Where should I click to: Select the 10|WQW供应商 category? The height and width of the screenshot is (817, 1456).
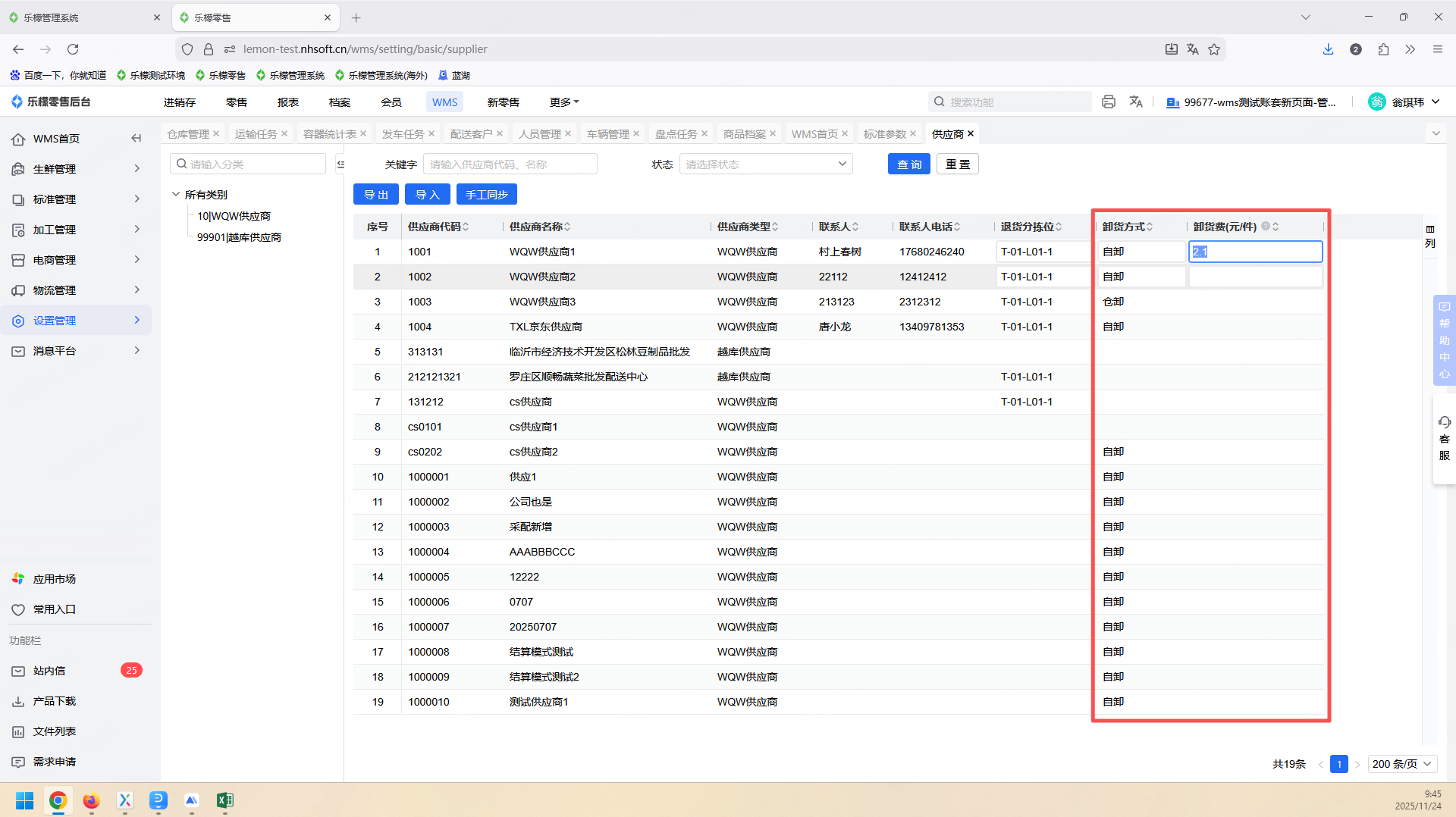click(x=234, y=216)
